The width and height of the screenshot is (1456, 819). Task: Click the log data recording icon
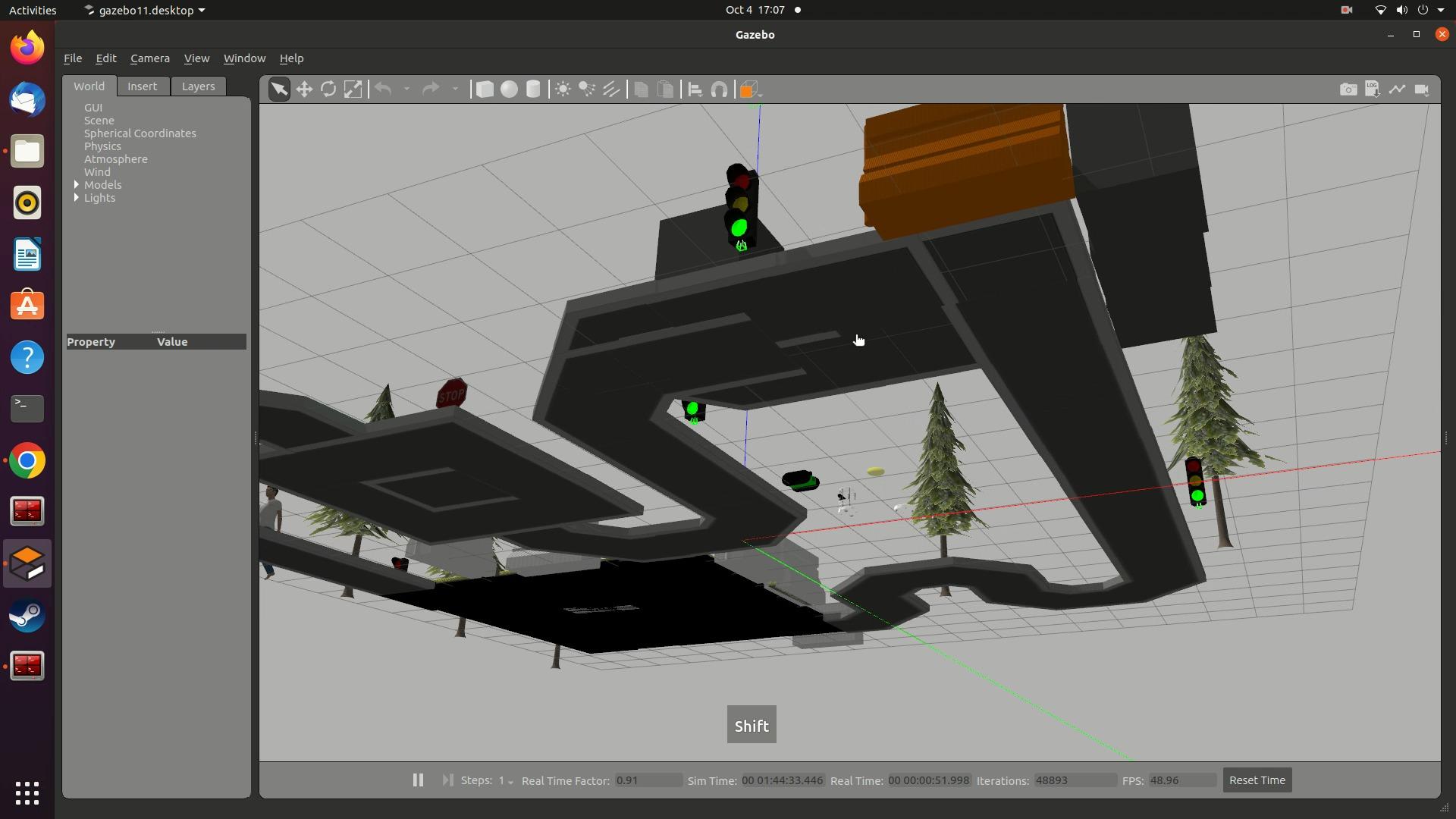point(1373,89)
